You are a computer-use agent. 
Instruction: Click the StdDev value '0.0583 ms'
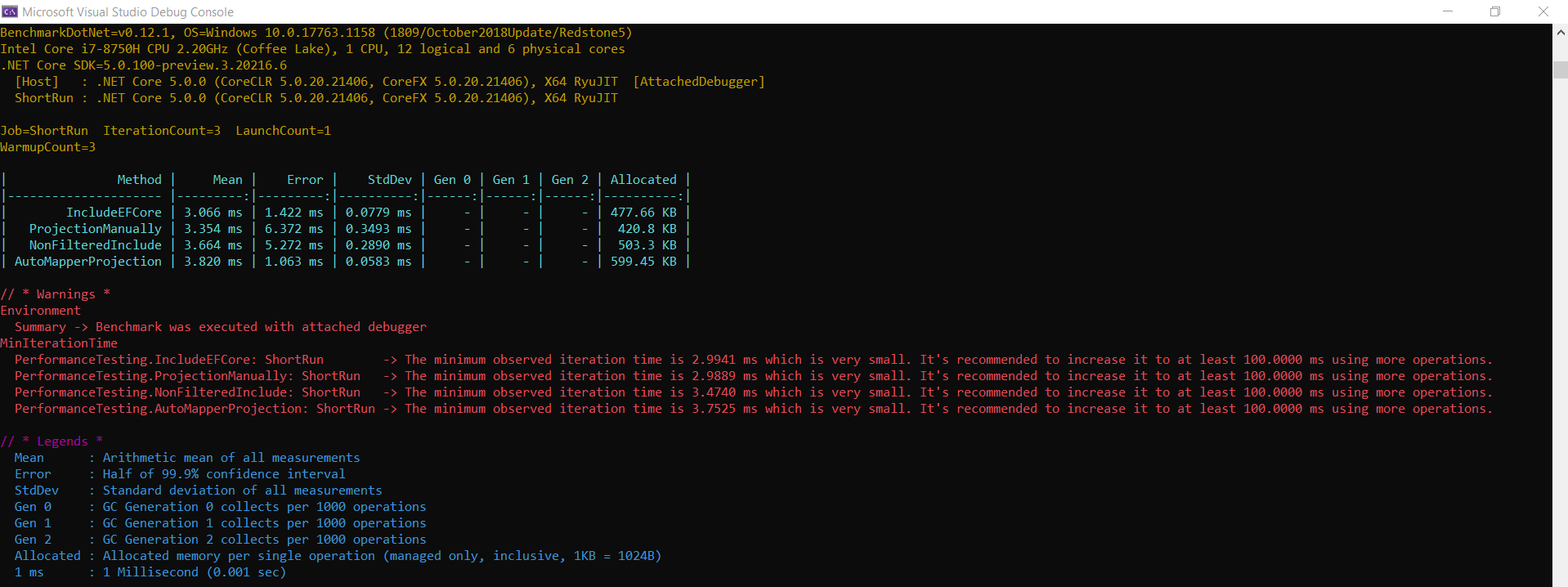(x=379, y=262)
